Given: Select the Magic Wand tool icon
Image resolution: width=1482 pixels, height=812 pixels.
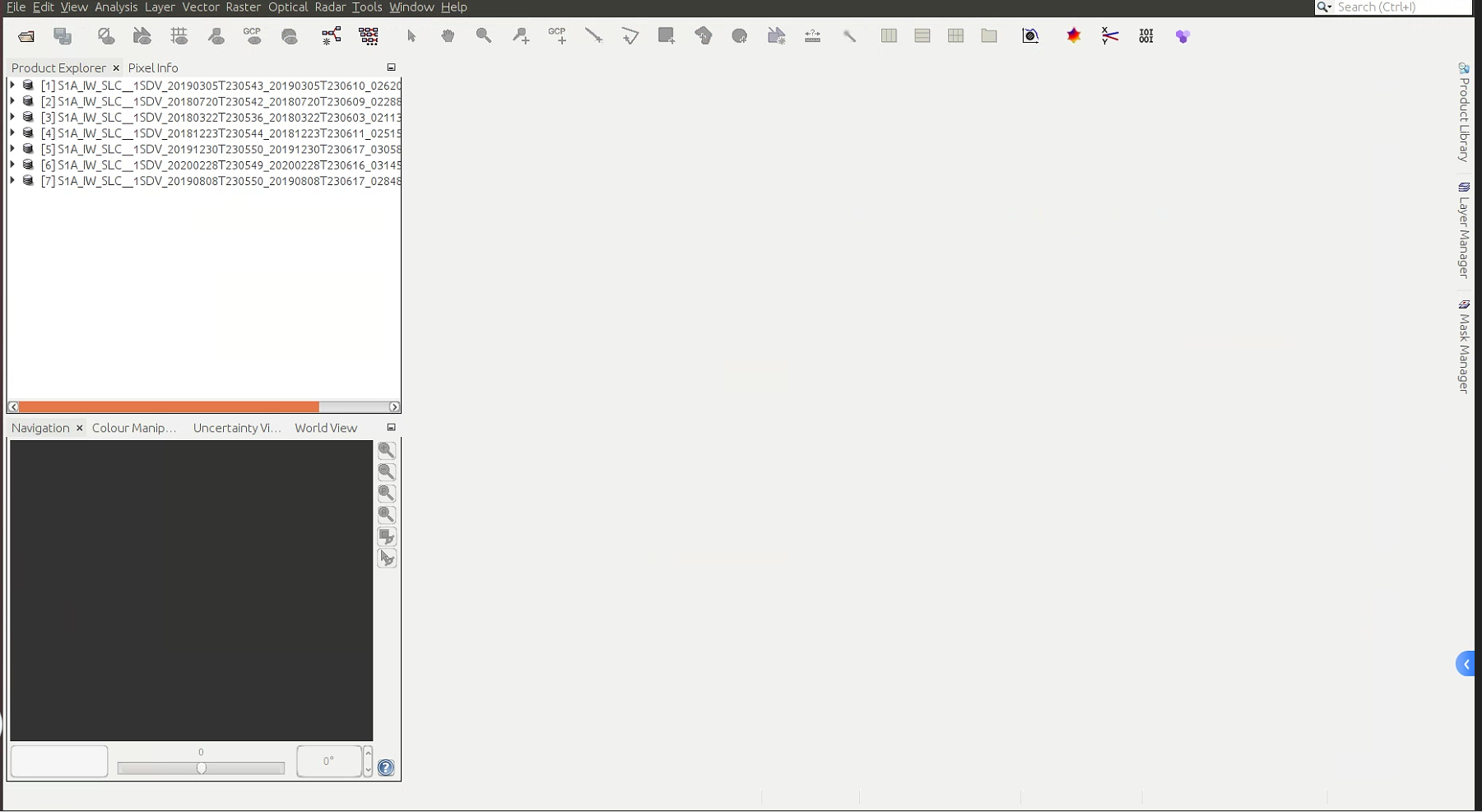Looking at the screenshot, I should (x=849, y=36).
